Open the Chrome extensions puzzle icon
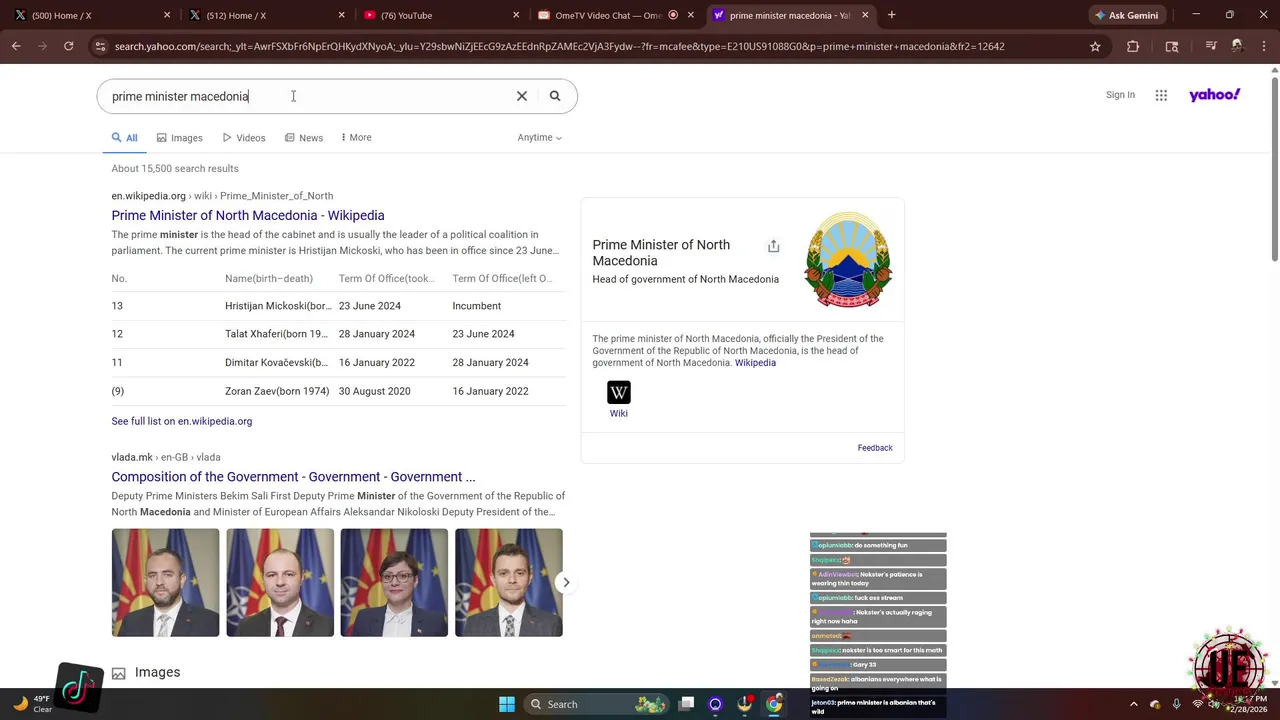Screen dimensions: 1280x720 click(1133, 46)
